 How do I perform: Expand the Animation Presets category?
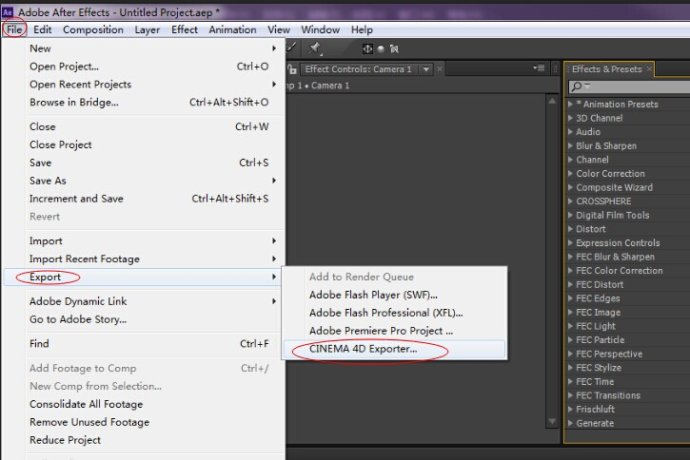tap(570, 104)
